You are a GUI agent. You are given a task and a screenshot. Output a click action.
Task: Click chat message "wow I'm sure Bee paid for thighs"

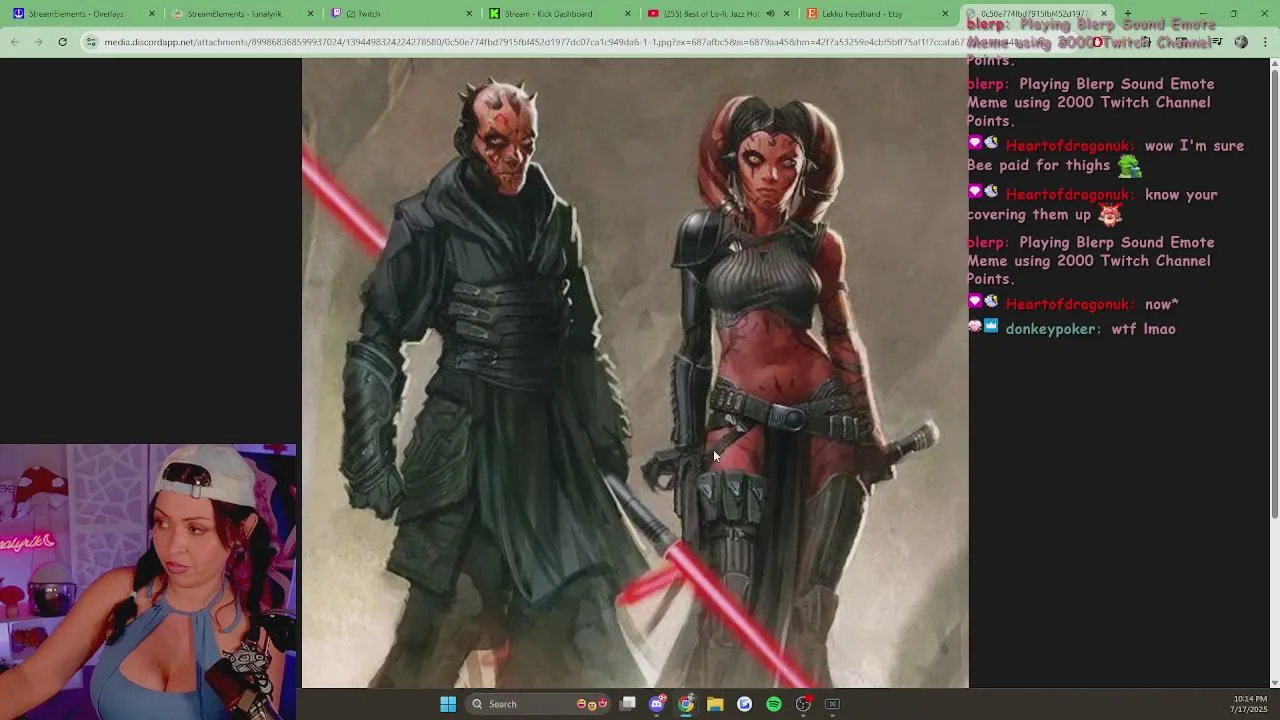[1105, 156]
